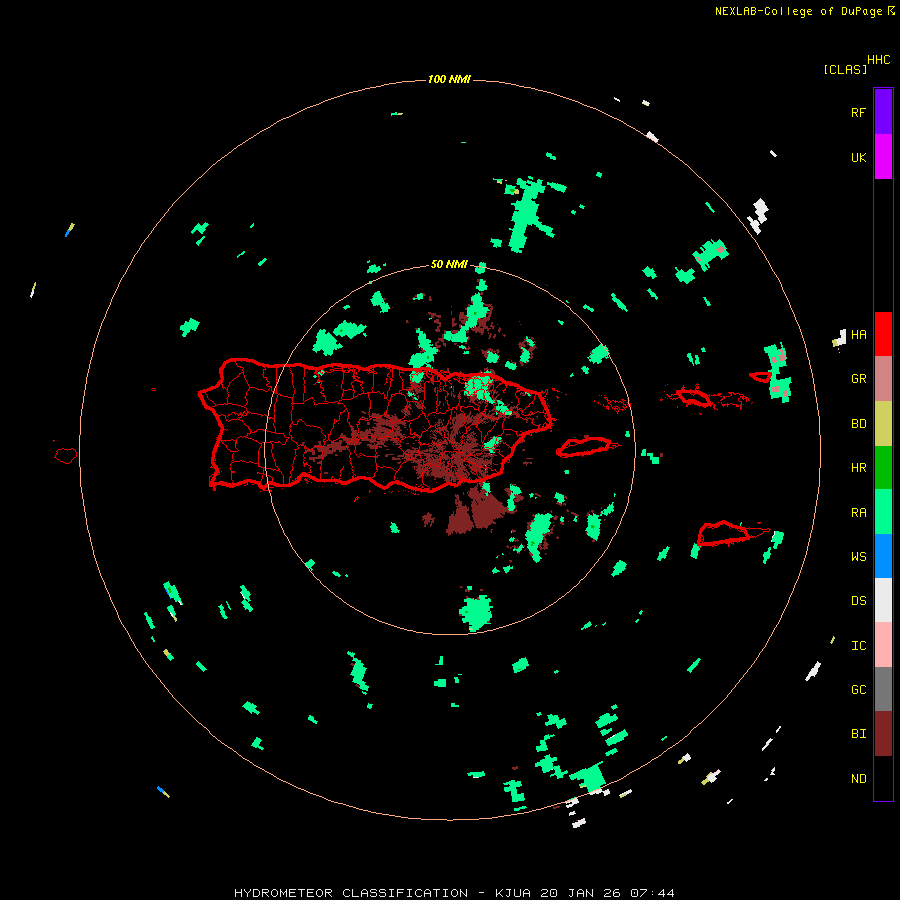Click the HA legend label
900x900 pixels.
tap(858, 335)
